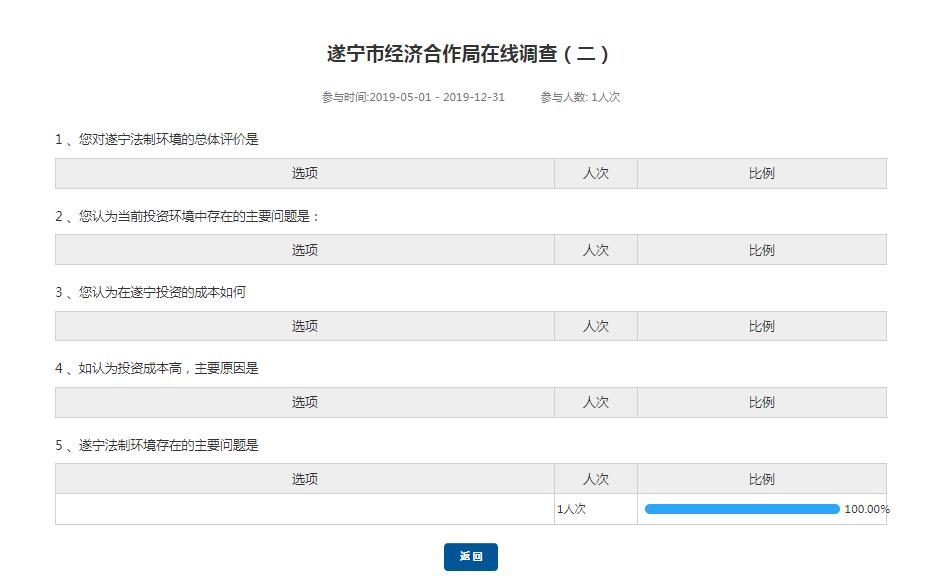Click the 返回 button

(x=470, y=557)
